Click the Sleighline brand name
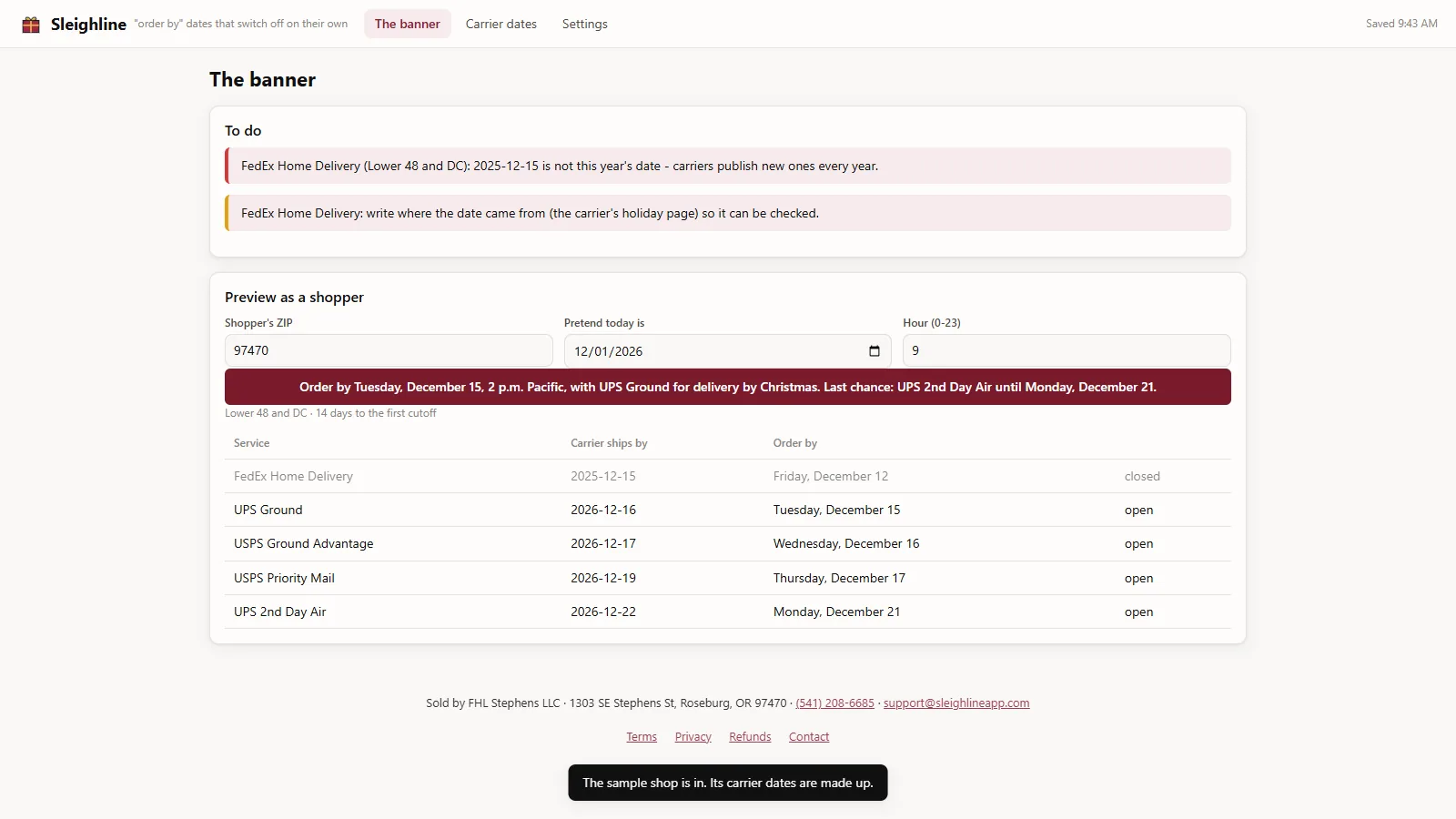 click(x=88, y=25)
